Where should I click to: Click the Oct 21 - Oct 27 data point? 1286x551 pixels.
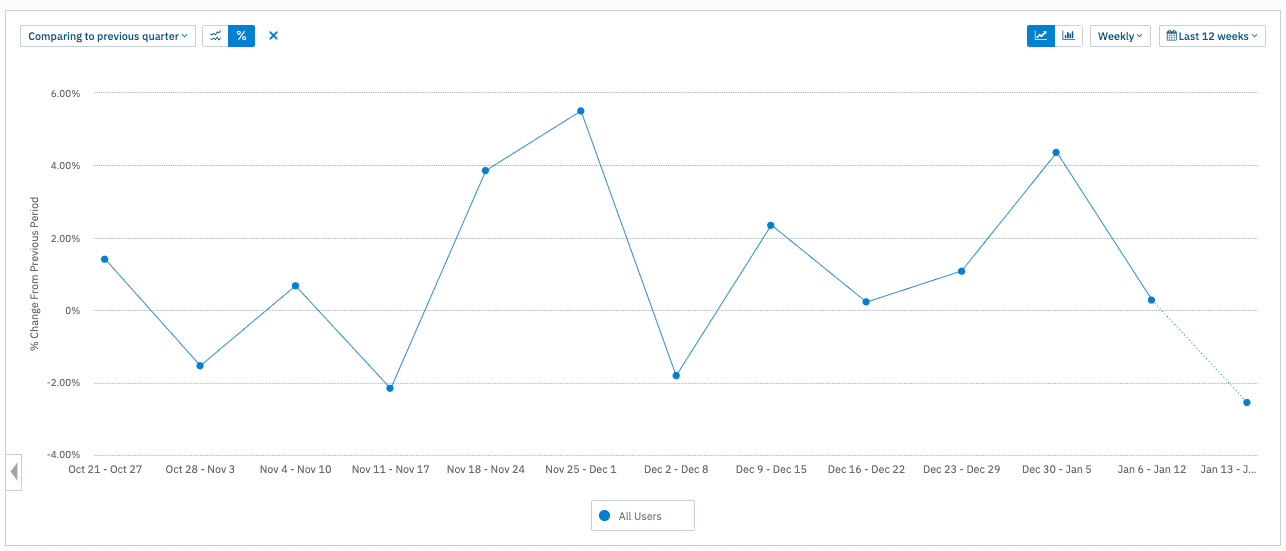tap(104, 259)
